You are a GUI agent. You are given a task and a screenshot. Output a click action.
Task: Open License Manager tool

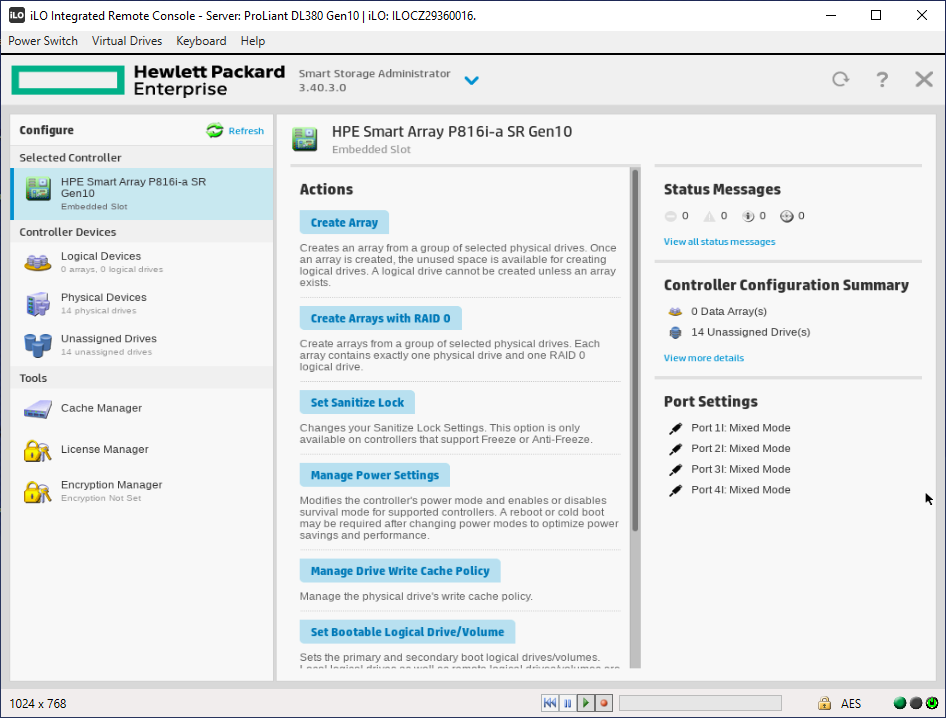coord(142,450)
